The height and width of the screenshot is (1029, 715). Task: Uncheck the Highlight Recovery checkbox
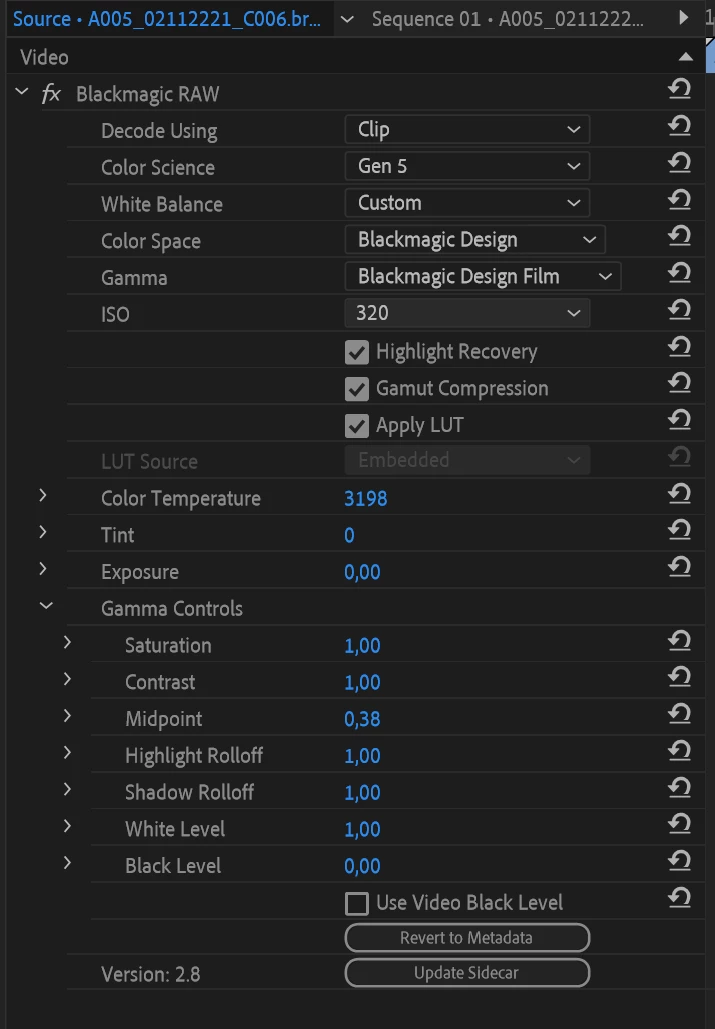pos(357,352)
